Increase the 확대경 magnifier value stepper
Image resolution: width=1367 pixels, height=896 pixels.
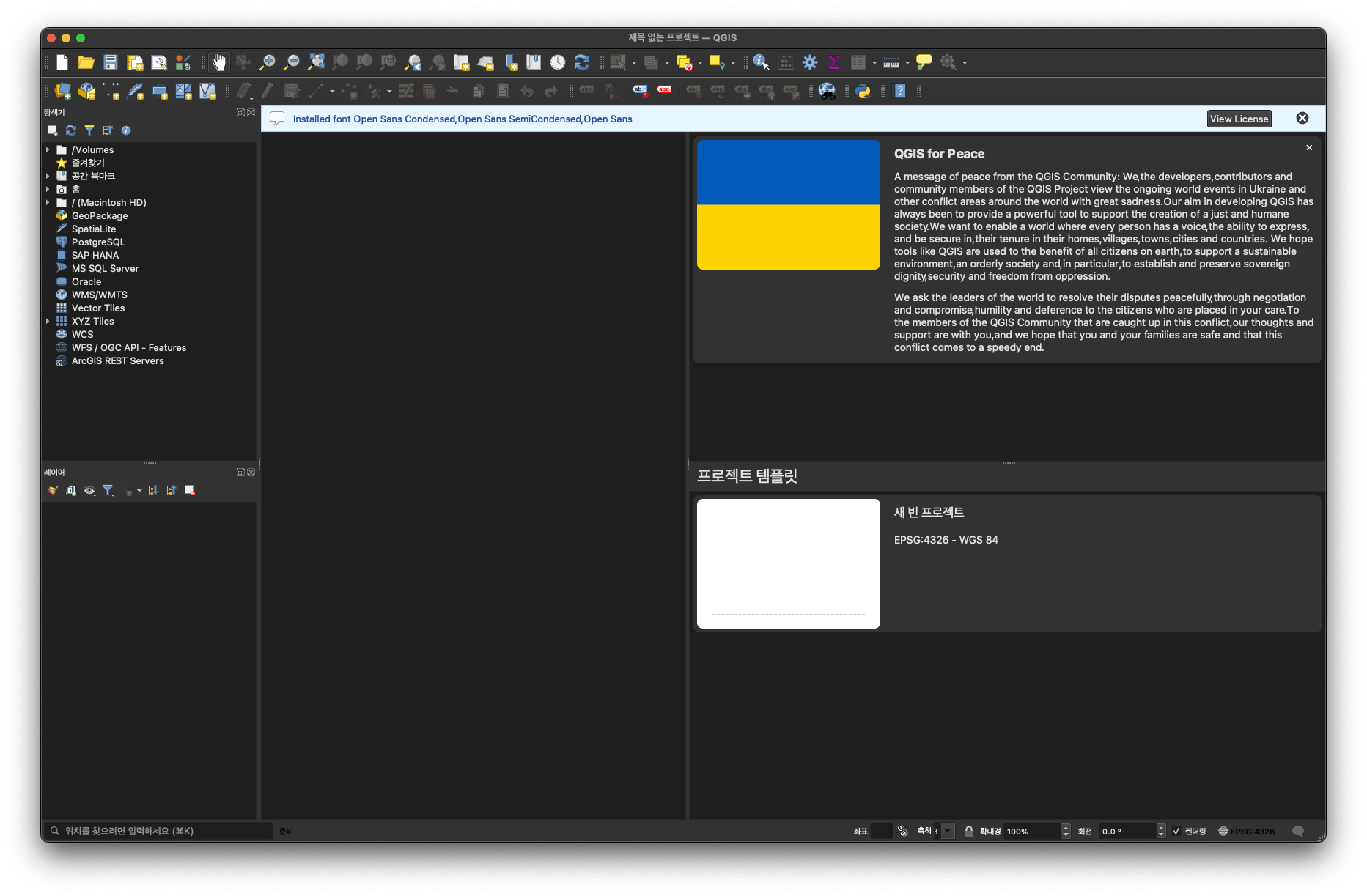1066,827
